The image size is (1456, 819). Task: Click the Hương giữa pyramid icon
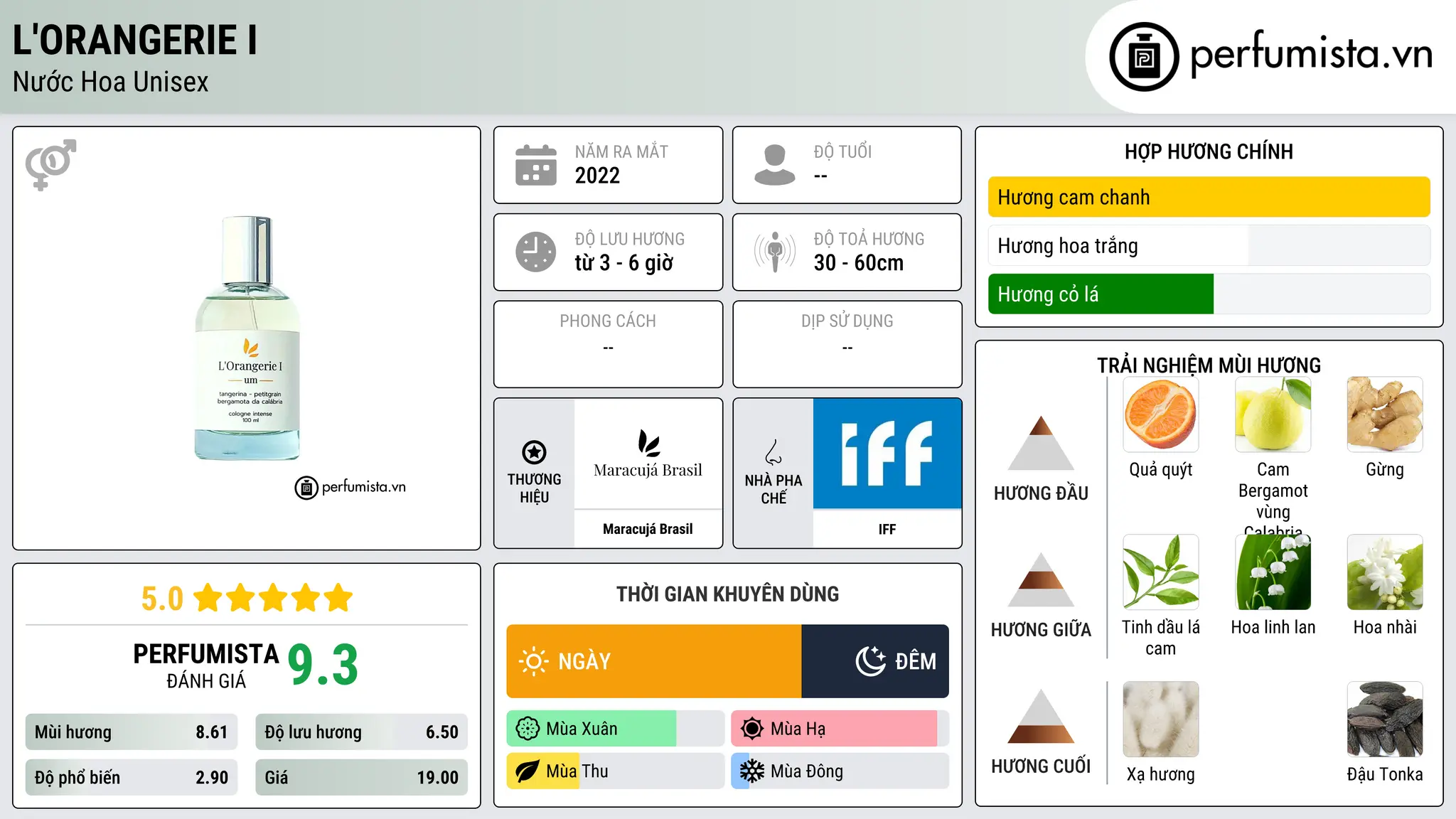click(1042, 579)
